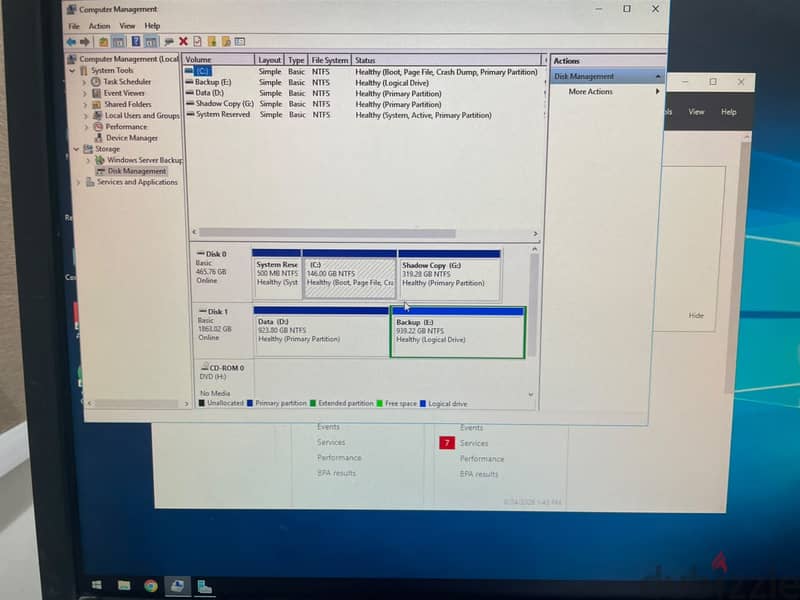Click the blue Back arrow in the toolbar
This screenshot has width=800, height=600.
71,42
